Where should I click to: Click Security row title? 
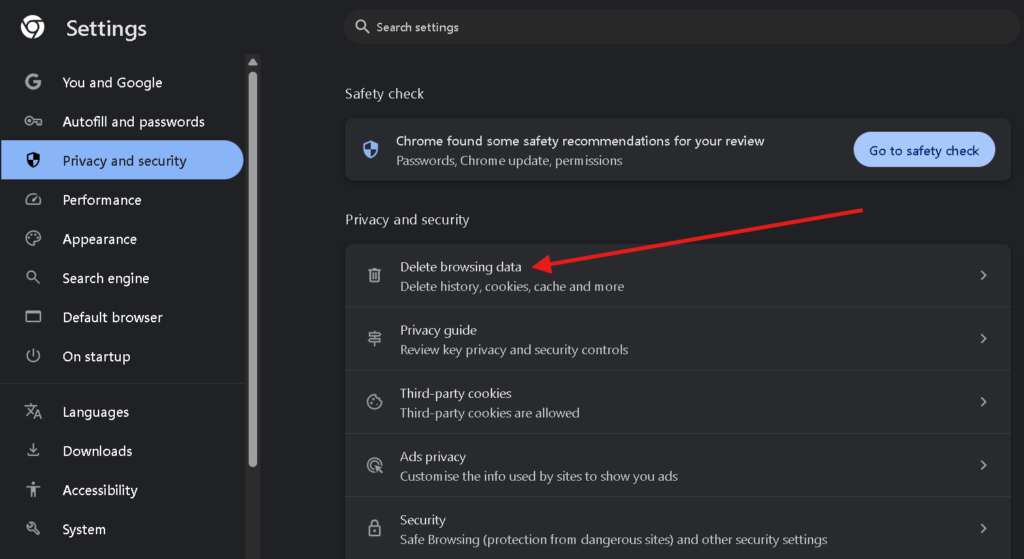423,520
